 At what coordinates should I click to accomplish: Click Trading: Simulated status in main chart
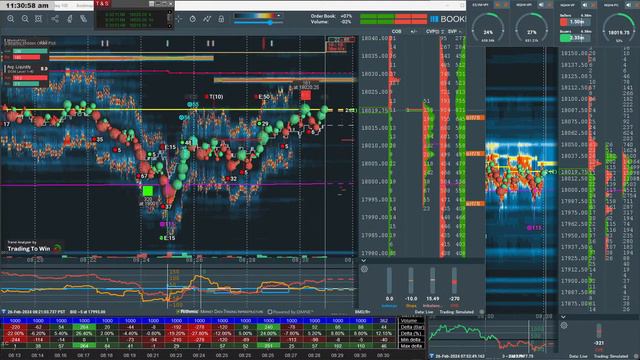coord(456,312)
